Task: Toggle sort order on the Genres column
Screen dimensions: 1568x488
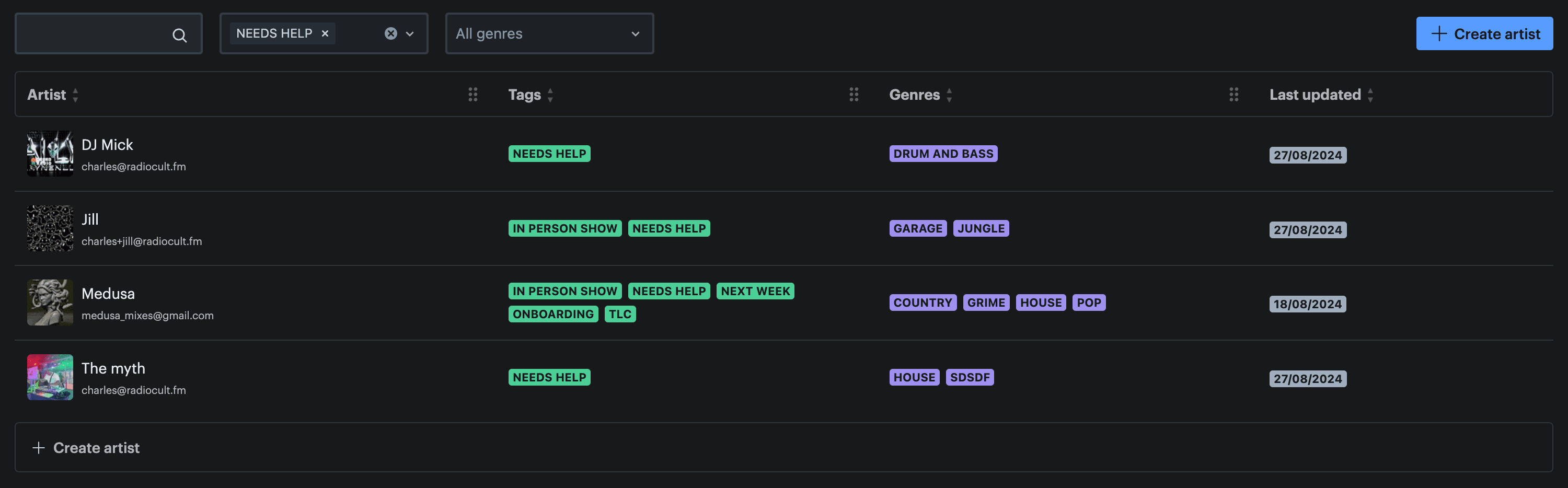Action: [950, 95]
